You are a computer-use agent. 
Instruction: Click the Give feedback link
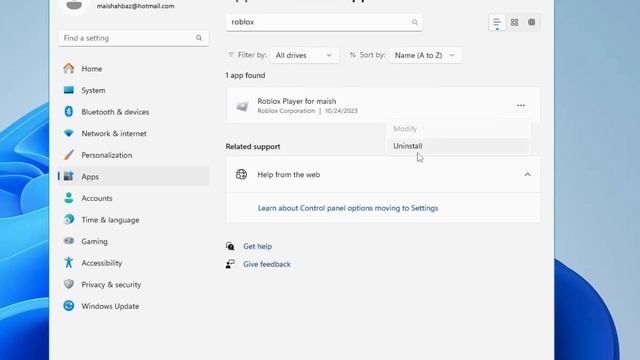pos(267,264)
